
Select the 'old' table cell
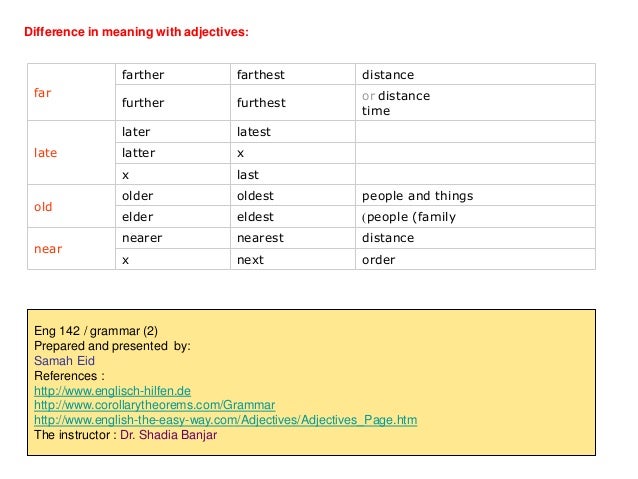pos(72,206)
